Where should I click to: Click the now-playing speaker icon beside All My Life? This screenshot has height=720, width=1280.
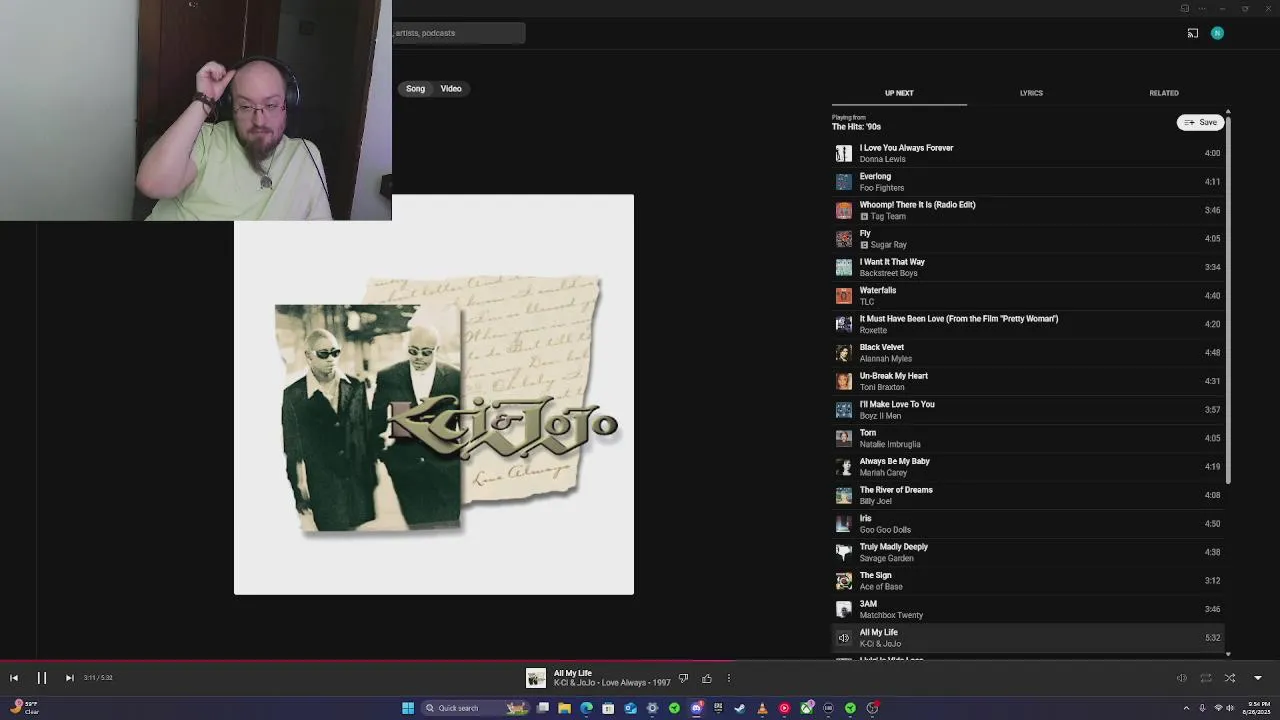click(844, 638)
